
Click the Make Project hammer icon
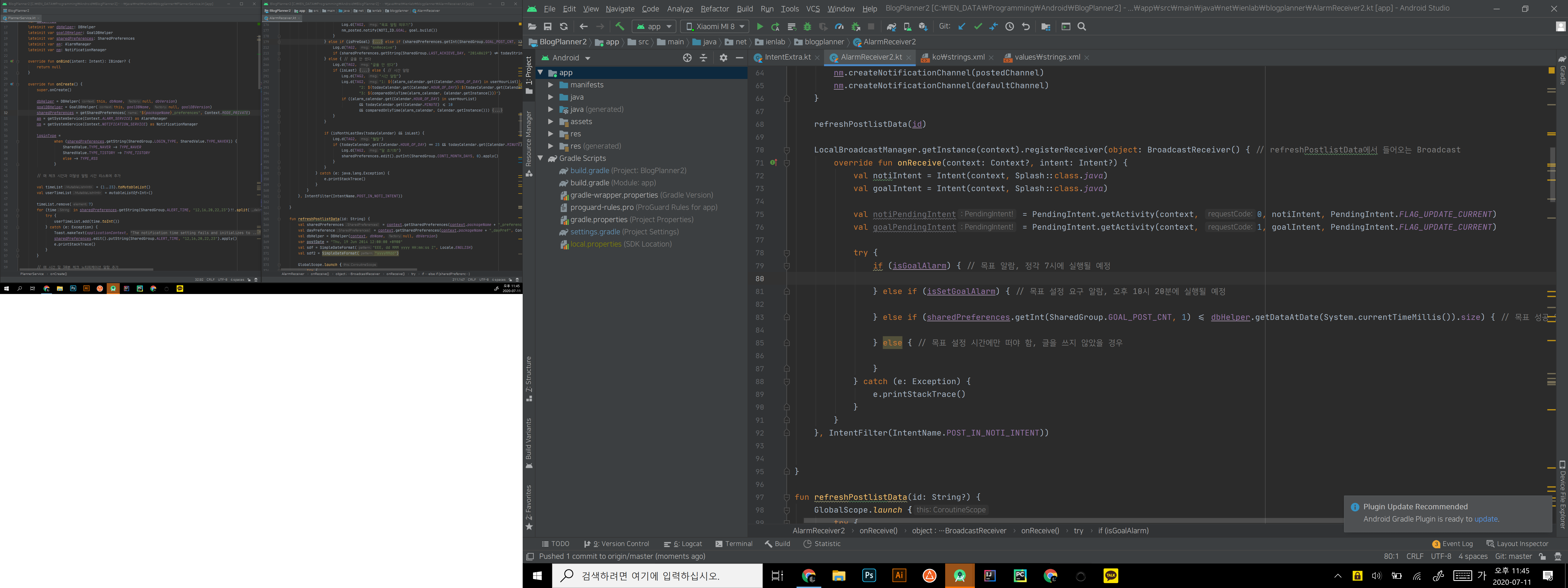(x=620, y=27)
